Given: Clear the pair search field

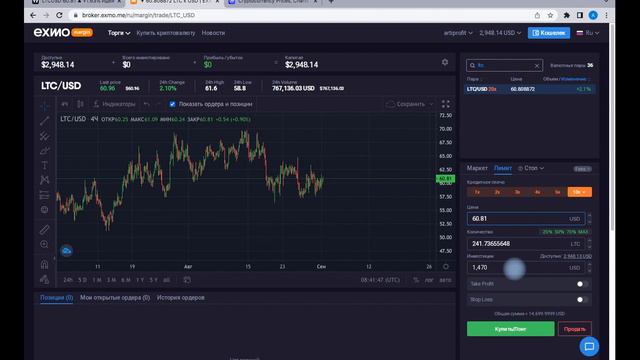Looking at the screenshot, I should (x=537, y=65).
